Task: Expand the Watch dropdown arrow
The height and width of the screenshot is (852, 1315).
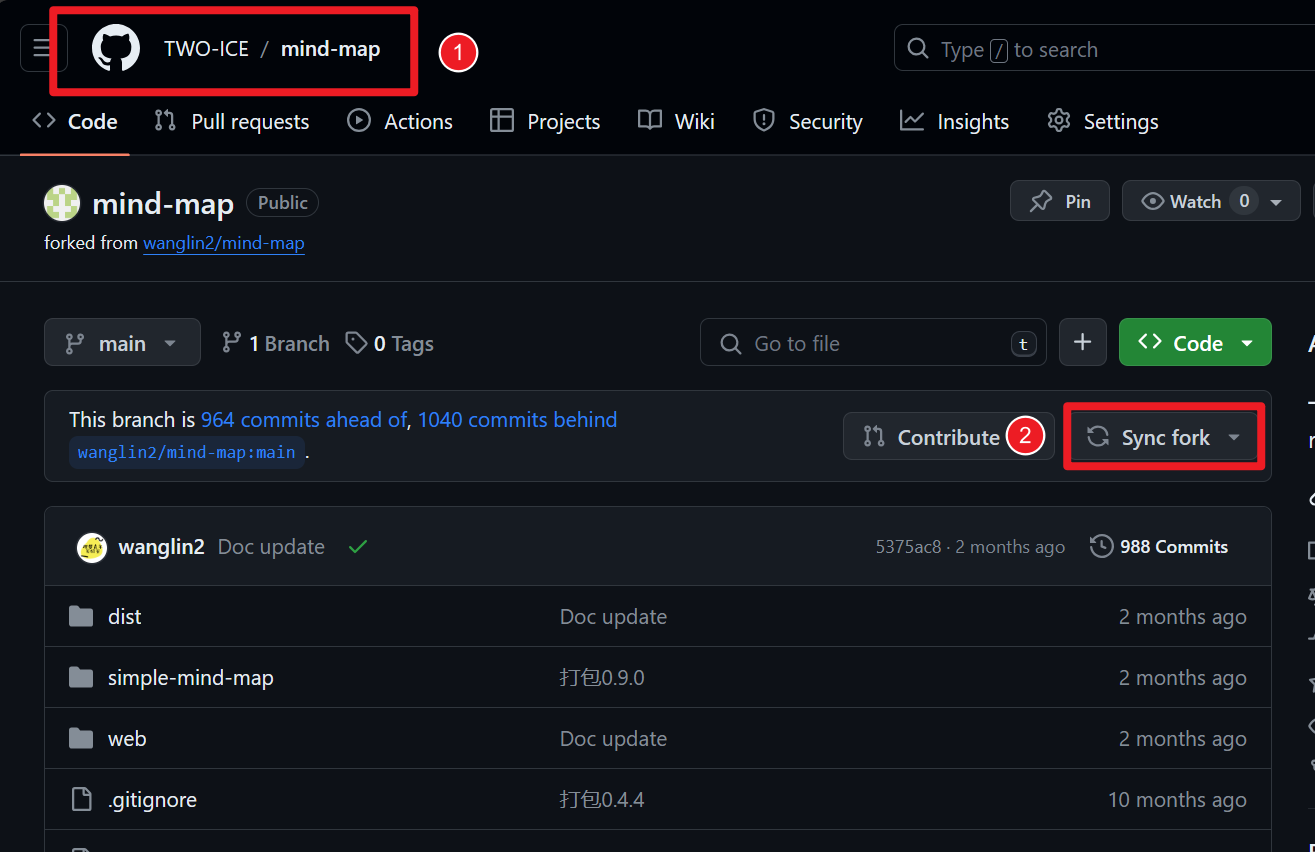Action: 1277,202
